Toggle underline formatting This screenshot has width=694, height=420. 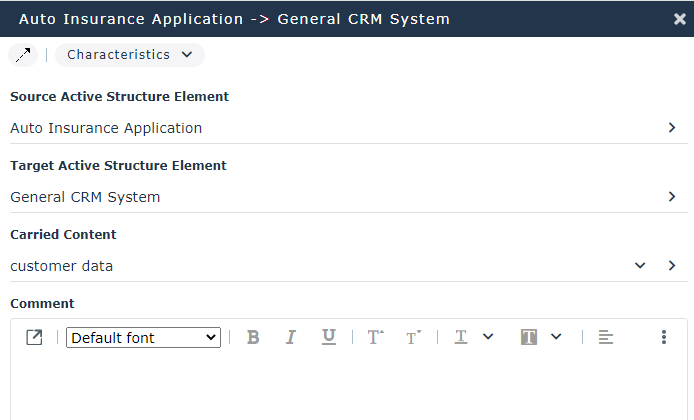[329, 338]
